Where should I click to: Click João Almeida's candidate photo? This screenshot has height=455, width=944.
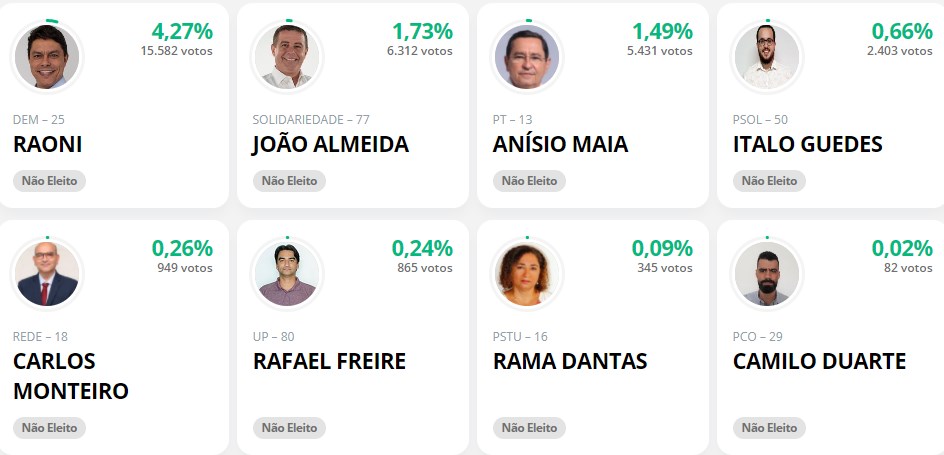pos(287,57)
